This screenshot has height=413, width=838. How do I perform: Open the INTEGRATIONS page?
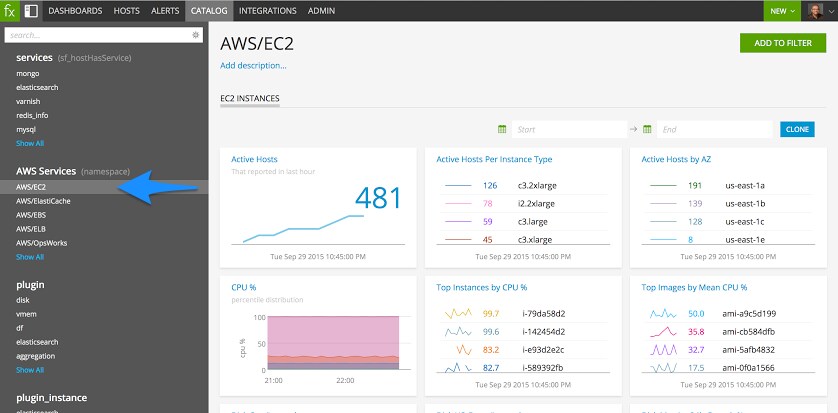point(268,11)
